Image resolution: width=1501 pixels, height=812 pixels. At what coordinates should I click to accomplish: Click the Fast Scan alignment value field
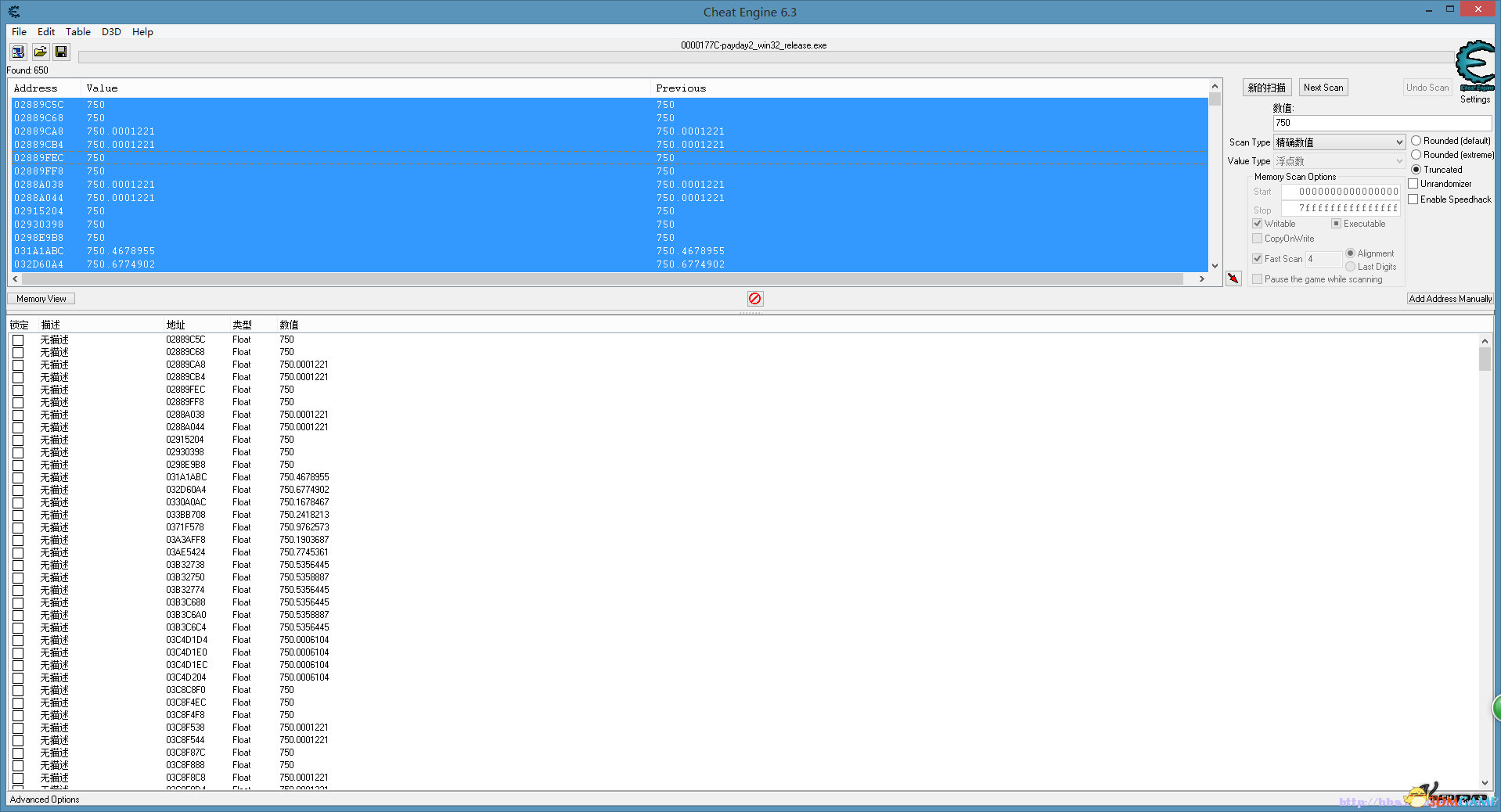(1323, 259)
